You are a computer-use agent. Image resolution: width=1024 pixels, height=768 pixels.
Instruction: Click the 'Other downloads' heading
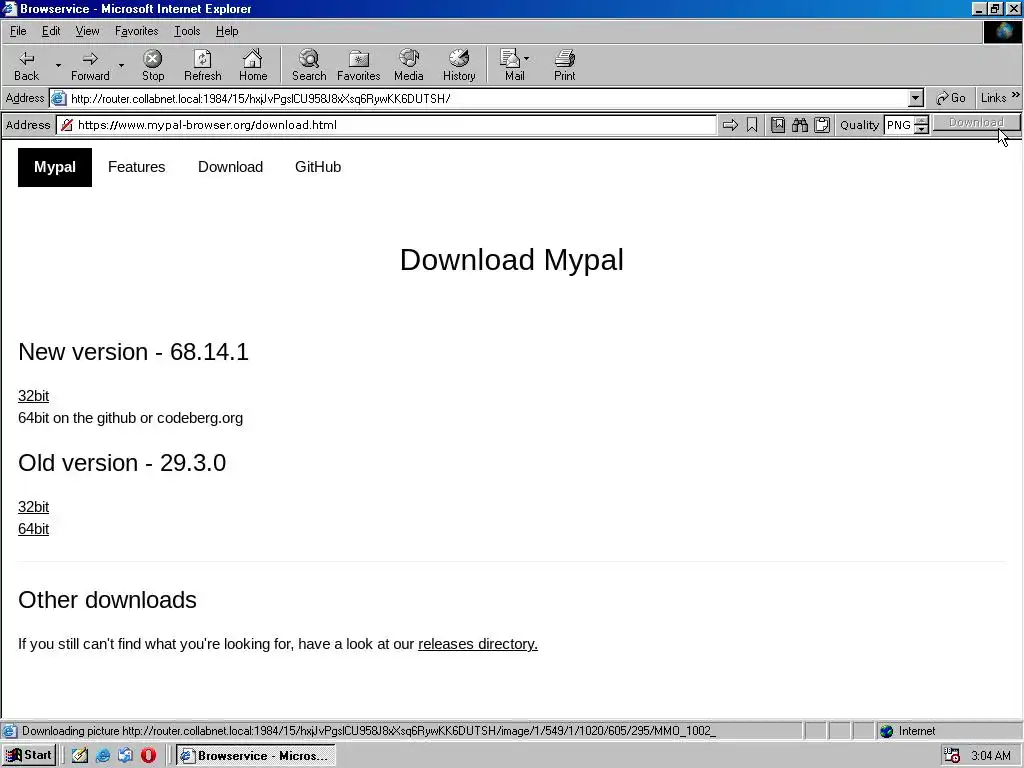[x=107, y=600]
